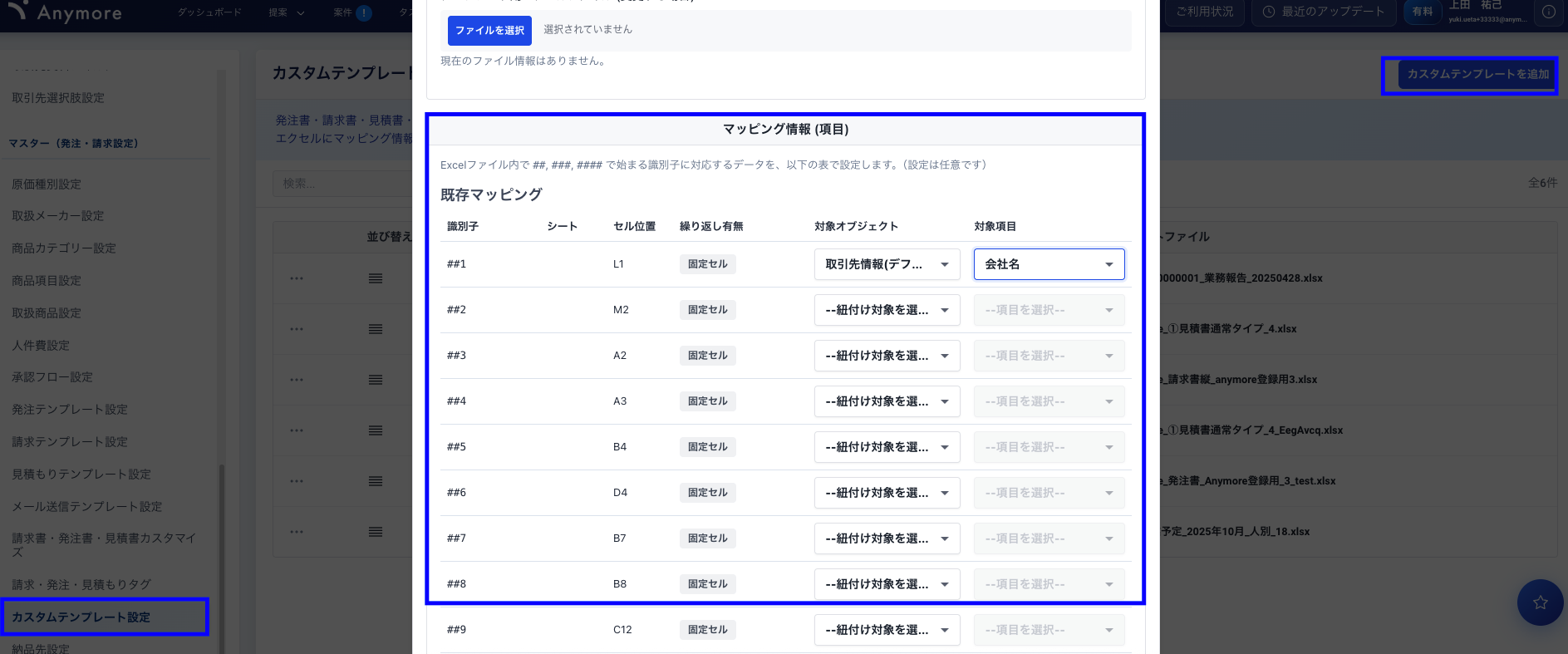Expand 紐付け対象 dropdown in ##2 row
1568x654 pixels.
click(887, 310)
